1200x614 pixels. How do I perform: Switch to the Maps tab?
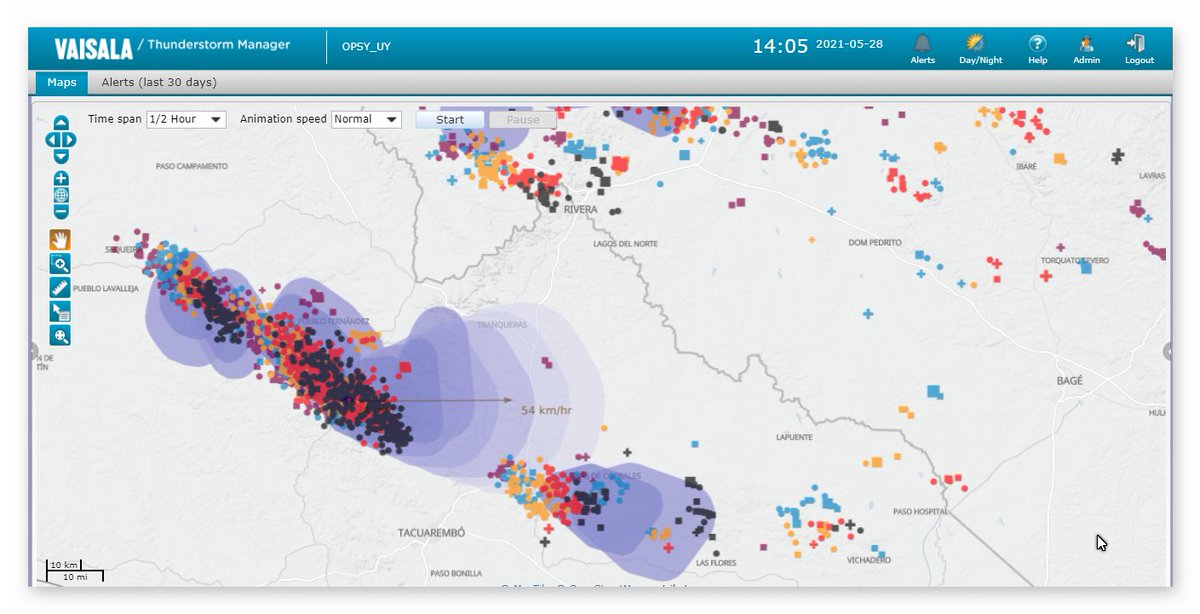pos(62,82)
